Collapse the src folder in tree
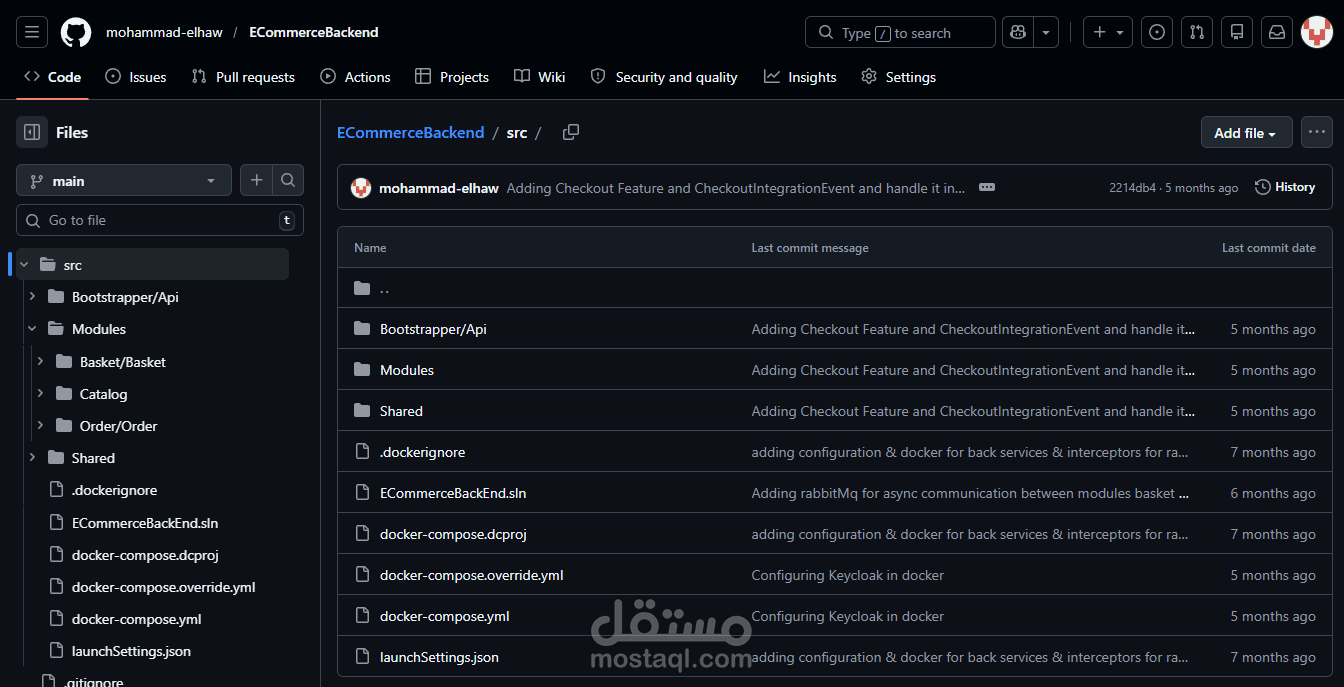Screen dimensions: 1344x687 point(23,265)
